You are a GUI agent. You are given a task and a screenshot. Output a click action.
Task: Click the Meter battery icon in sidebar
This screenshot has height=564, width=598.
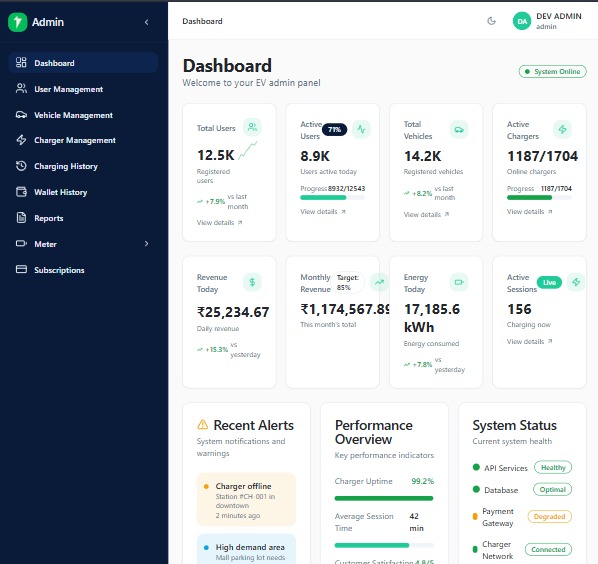(x=21, y=244)
